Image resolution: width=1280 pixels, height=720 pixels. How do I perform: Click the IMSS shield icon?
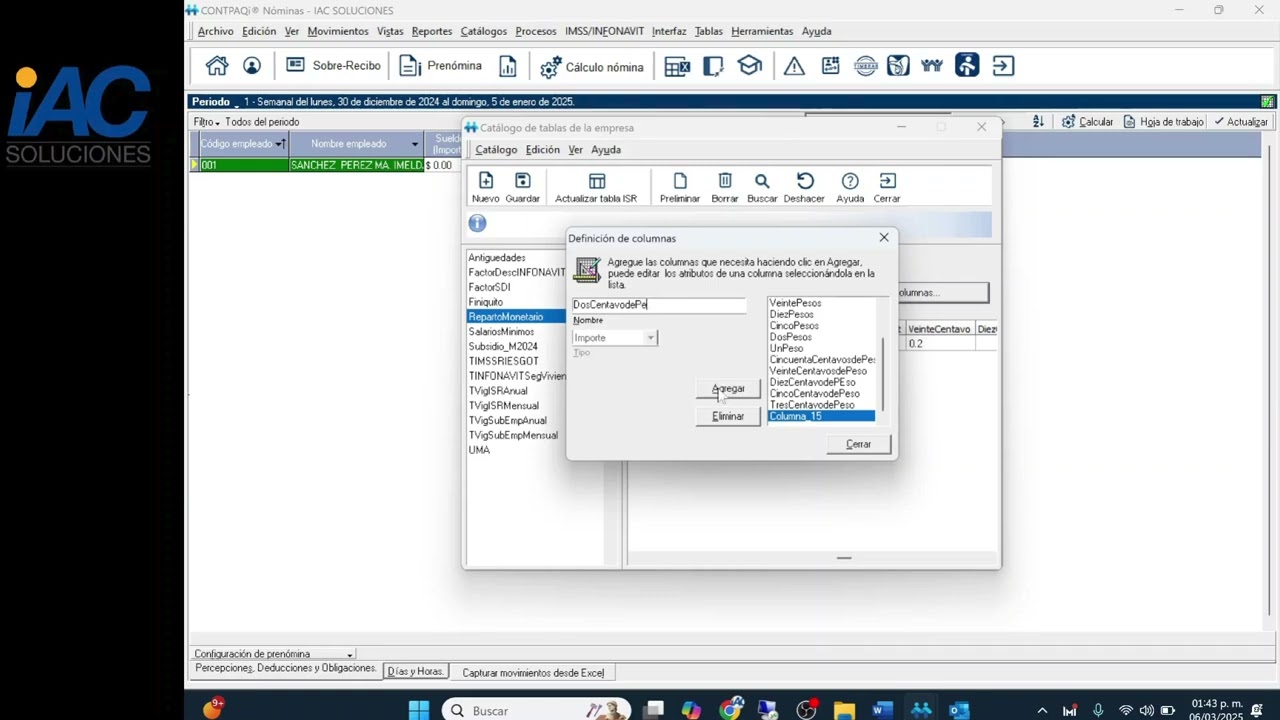tap(898, 66)
